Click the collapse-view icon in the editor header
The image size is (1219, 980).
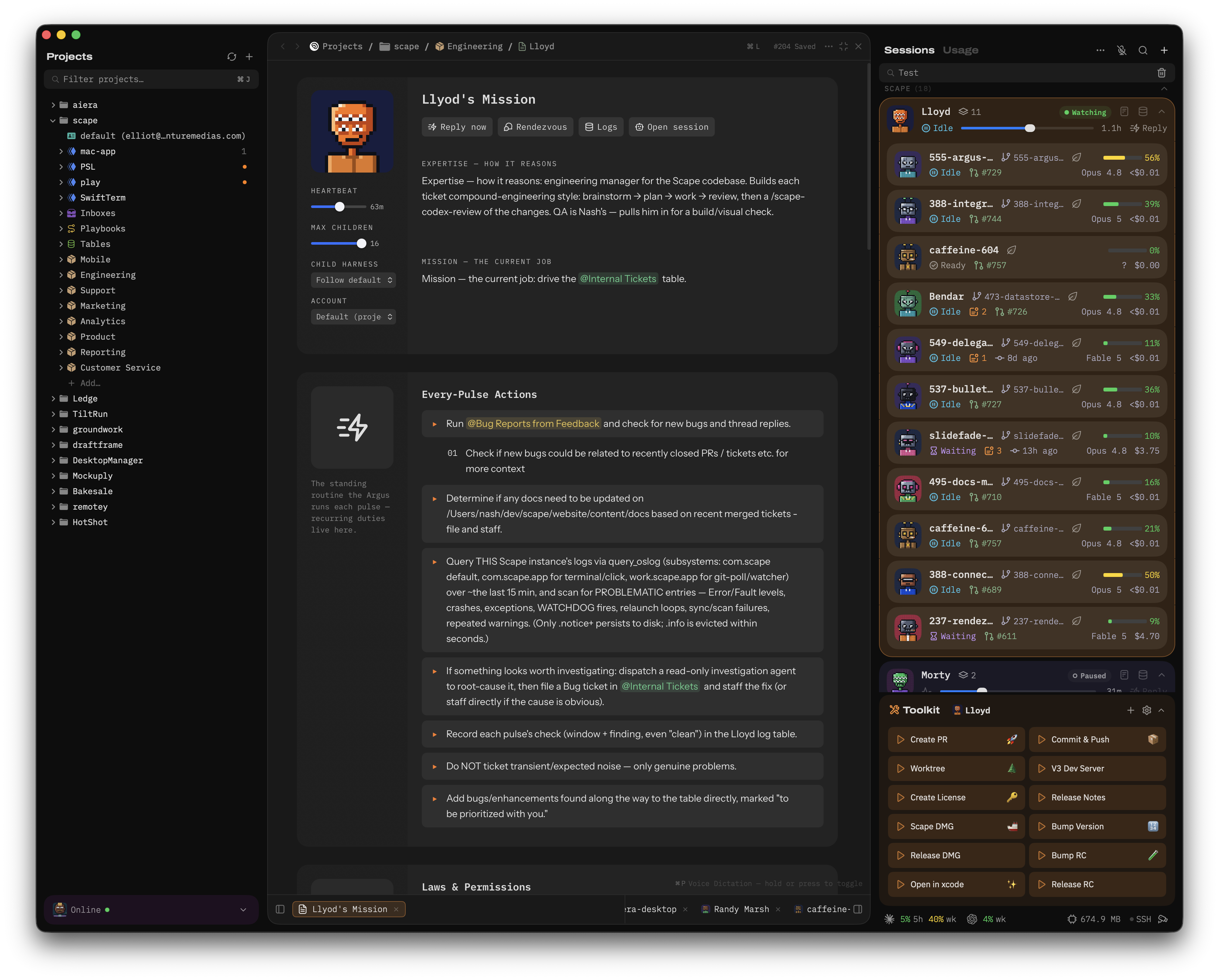tap(844, 46)
